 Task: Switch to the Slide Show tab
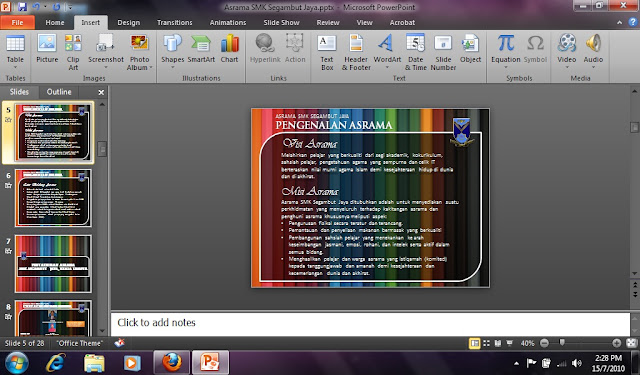[281, 22]
